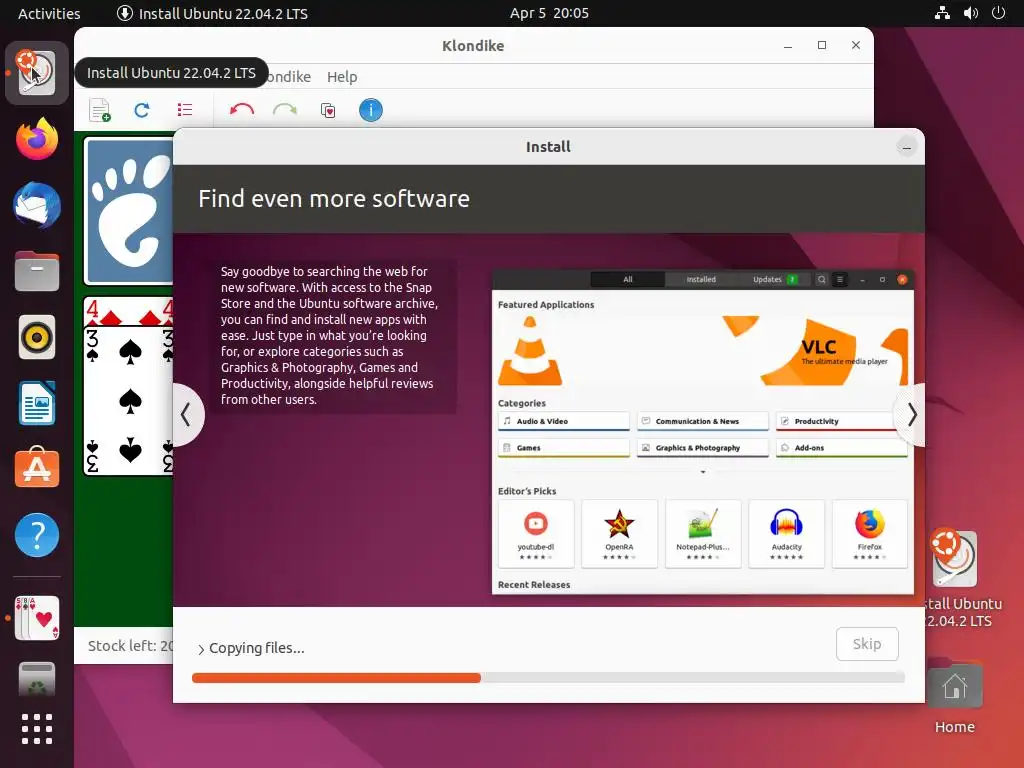Launch Firefox from the dock
Viewport: 1024px width, 768px height.
click(37, 139)
